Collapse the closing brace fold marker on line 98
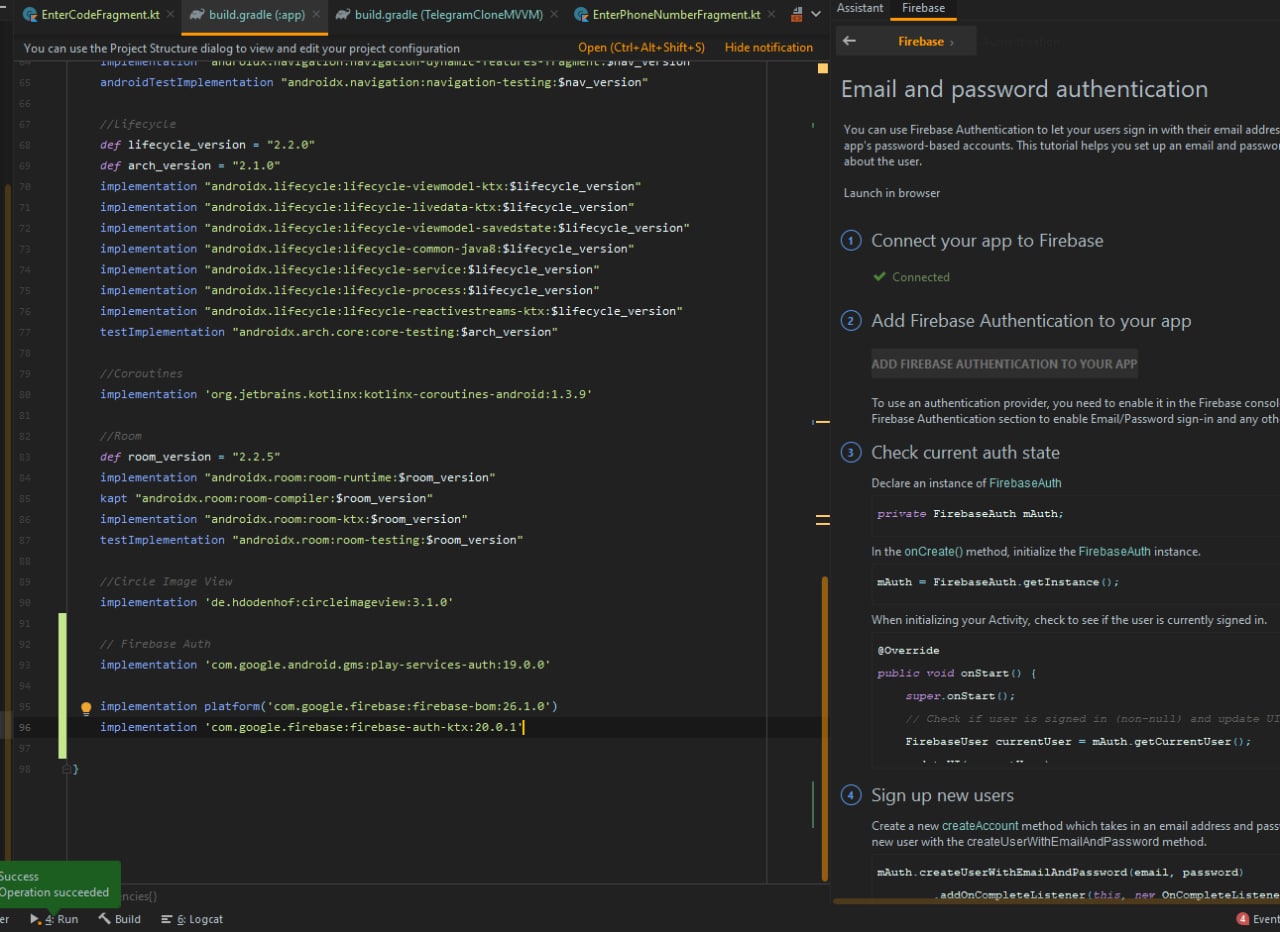The height and width of the screenshot is (932, 1280). [67, 769]
